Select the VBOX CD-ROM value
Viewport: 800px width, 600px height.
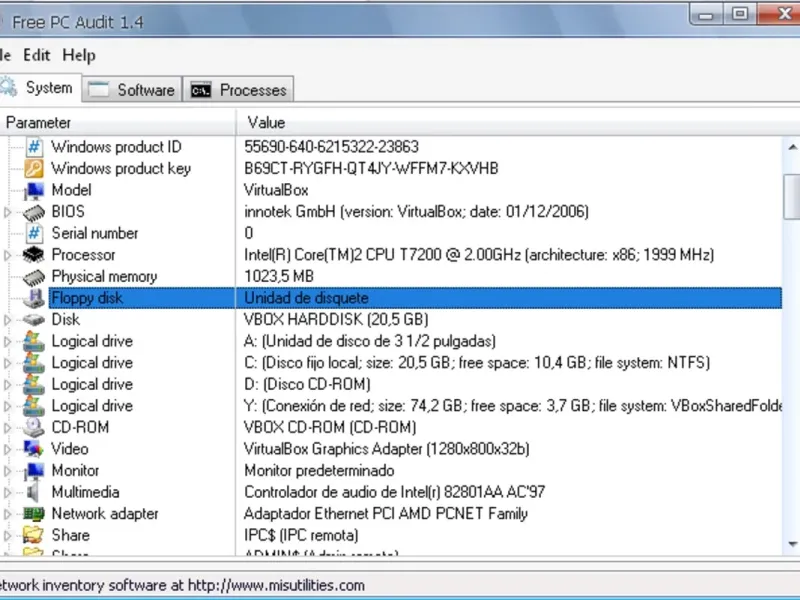click(x=330, y=427)
